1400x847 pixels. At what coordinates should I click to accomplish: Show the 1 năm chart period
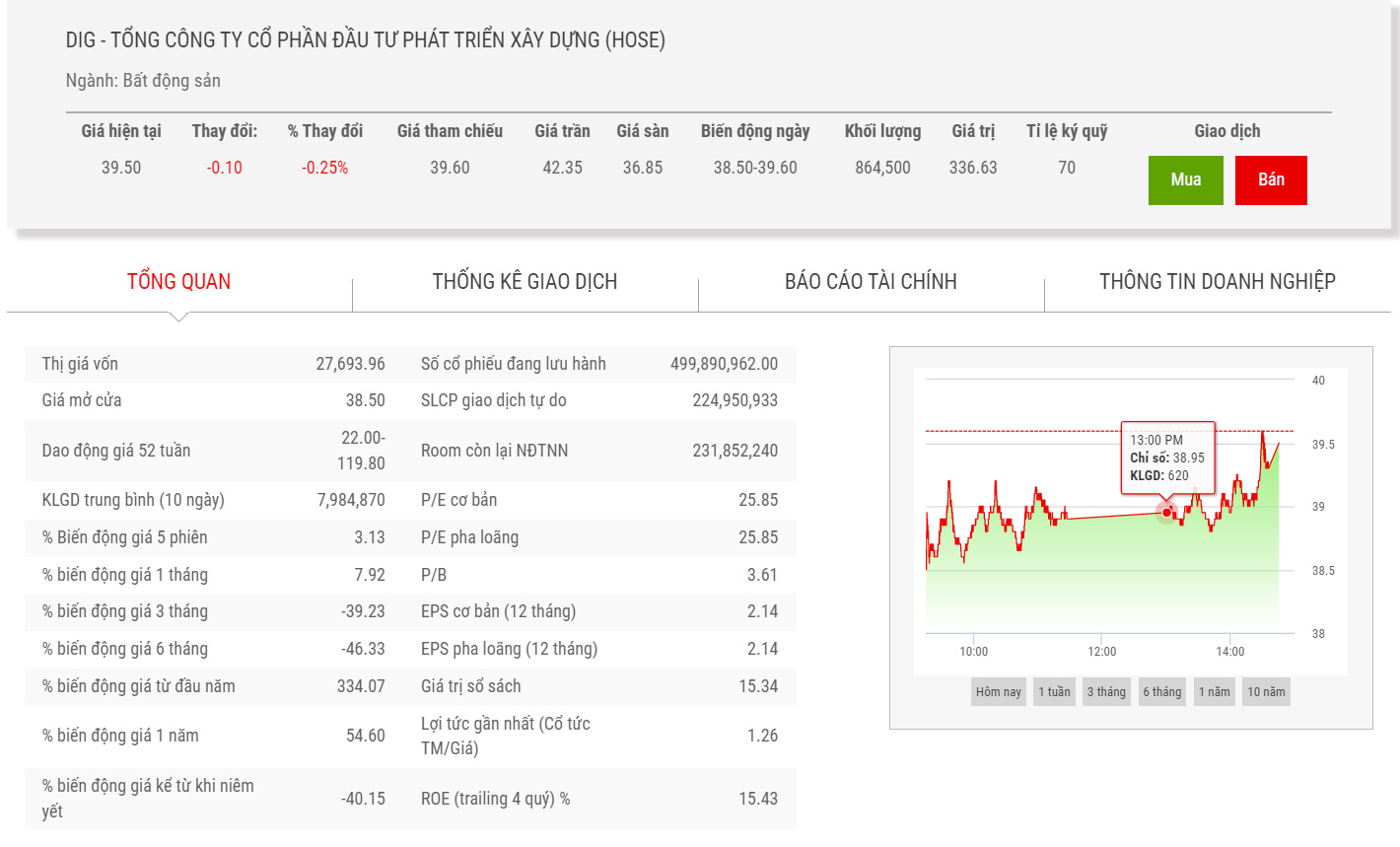[1215, 692]
